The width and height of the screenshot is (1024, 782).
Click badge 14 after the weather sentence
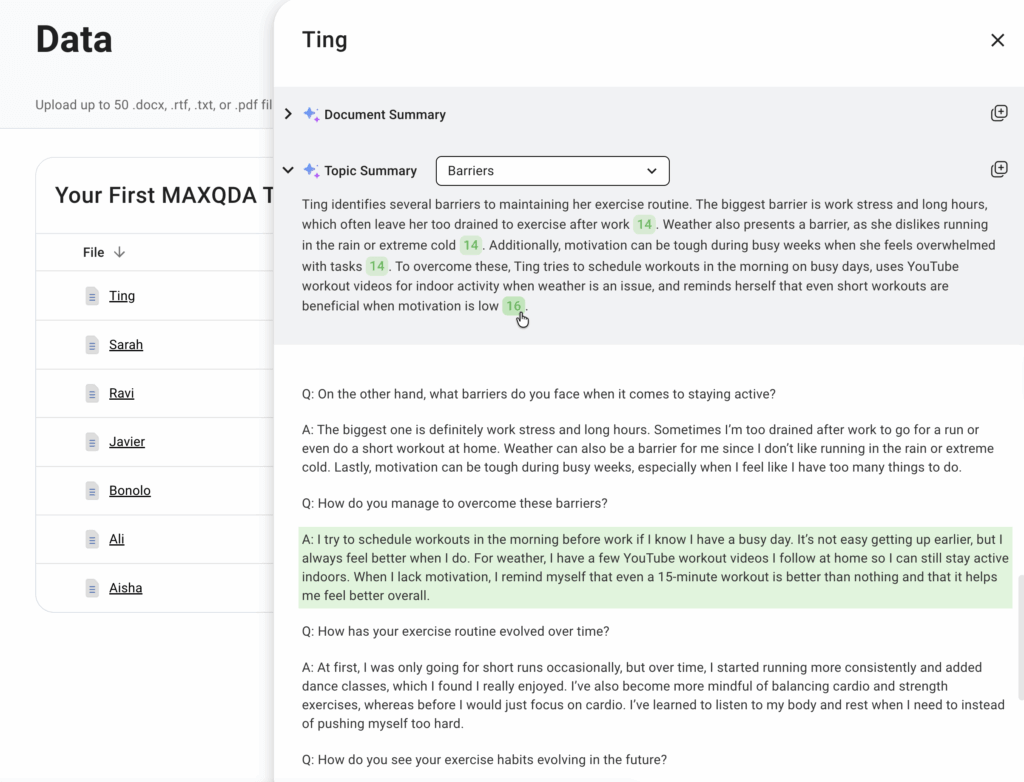[471, 245]
